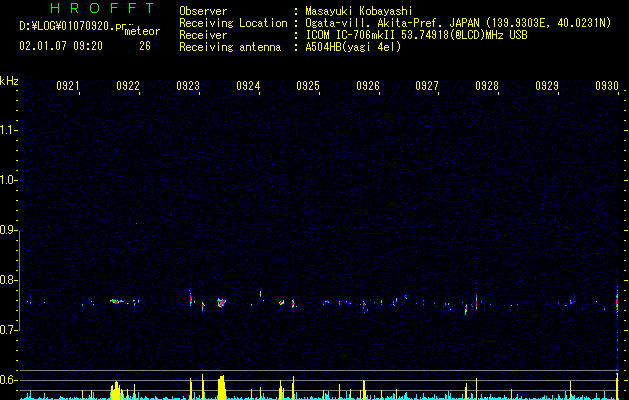The image size is (629, 400).
Task: Click the 0922 time marker
Action: tap(128, 85)
